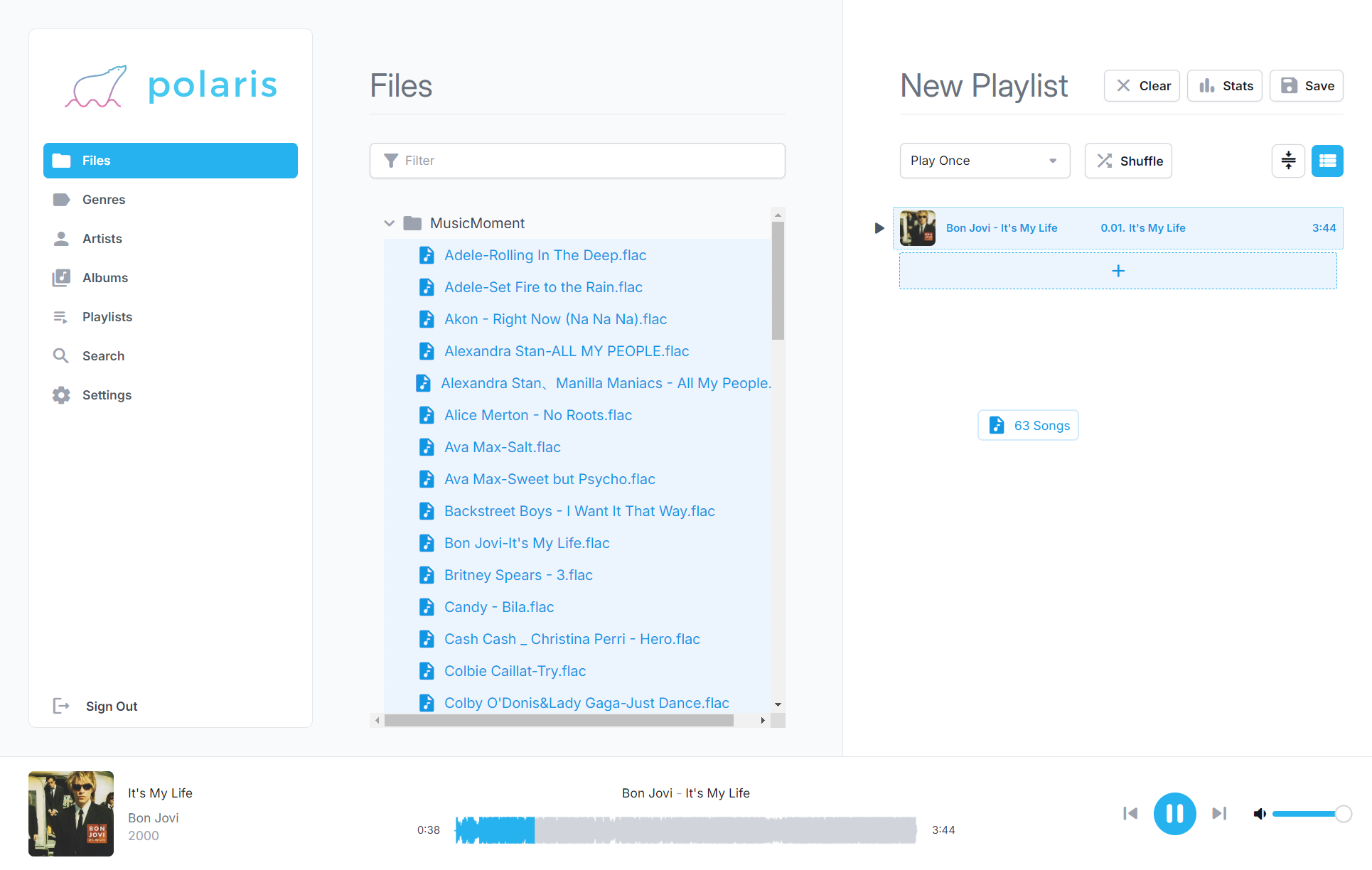Select Ava Max-Sweet but Psycho.flac
Viewport: 1372px width, 870px height.
pos(550,479)
